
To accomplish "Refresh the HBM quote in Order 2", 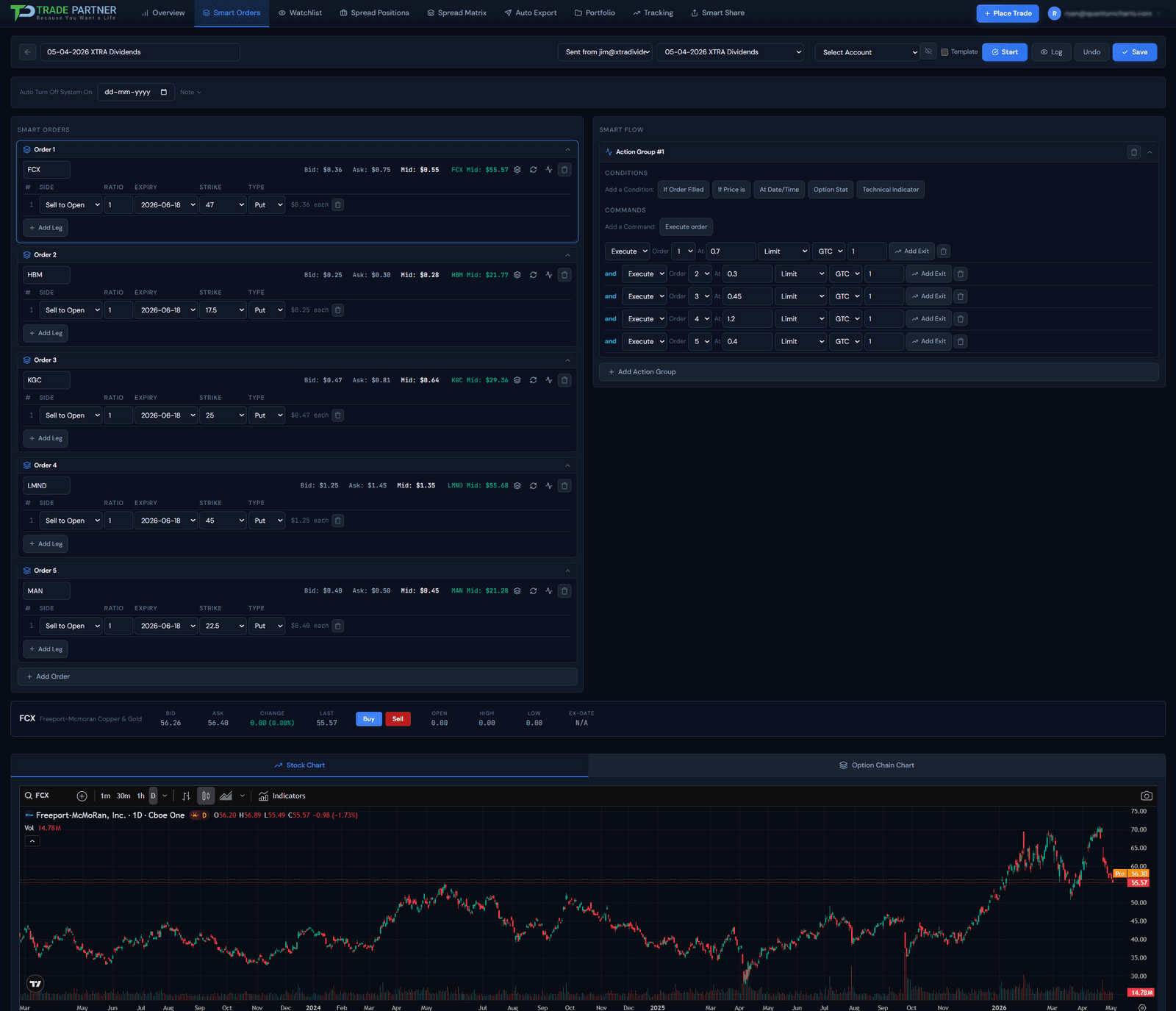I will tap(533, 275).
